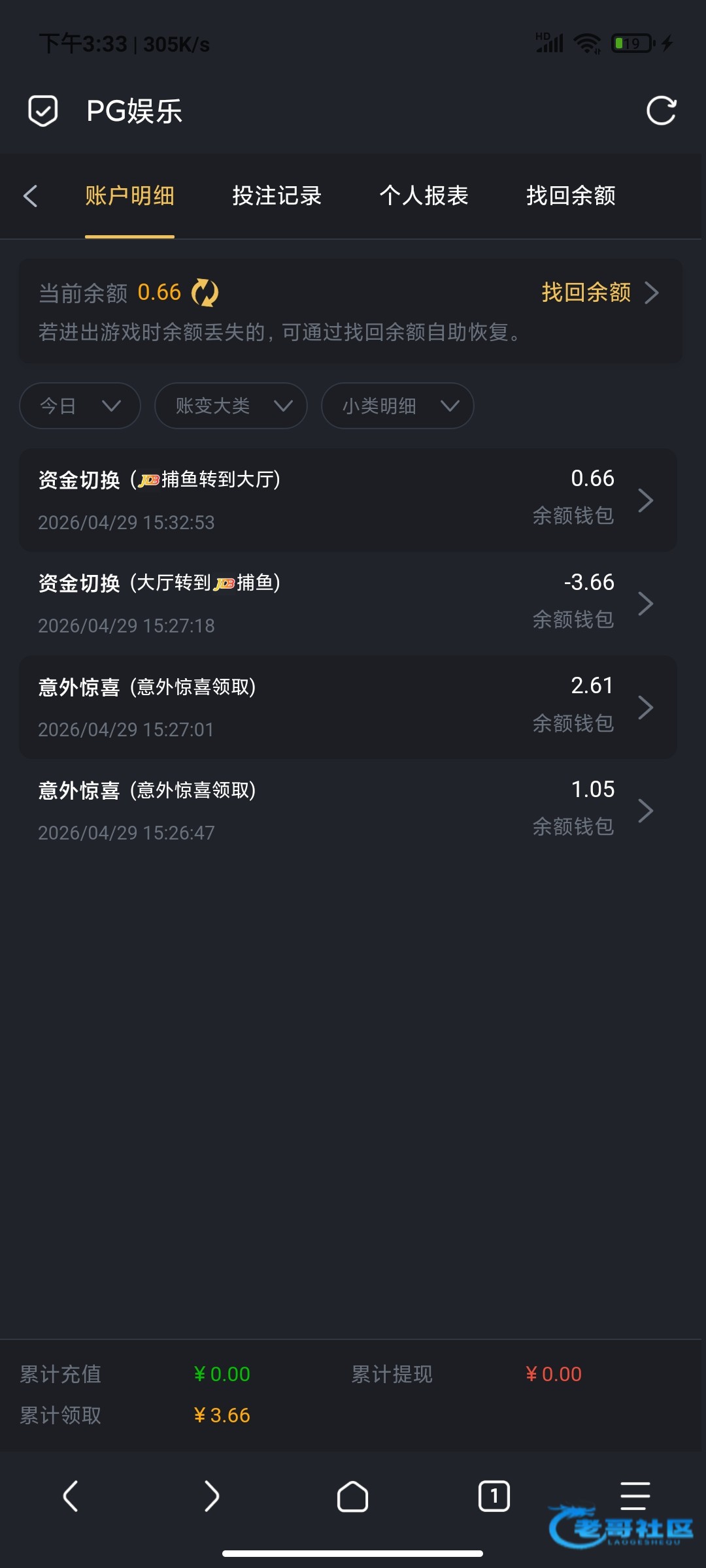706x1568 pixels.
Task: Expand details of the 0.66 捕鱼转到大厅 record
Action: point(348,500)
